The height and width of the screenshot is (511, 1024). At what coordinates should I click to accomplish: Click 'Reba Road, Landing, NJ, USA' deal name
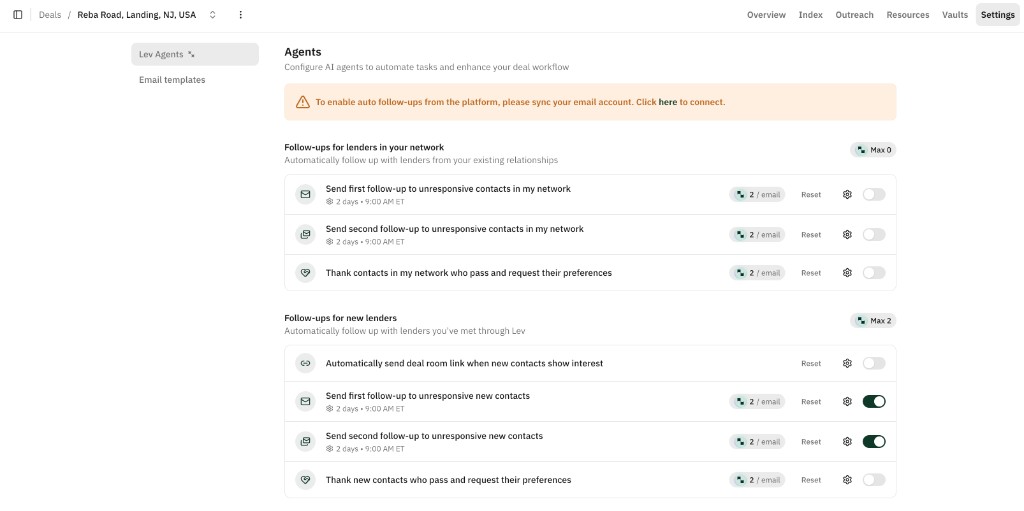coord(136,14)
